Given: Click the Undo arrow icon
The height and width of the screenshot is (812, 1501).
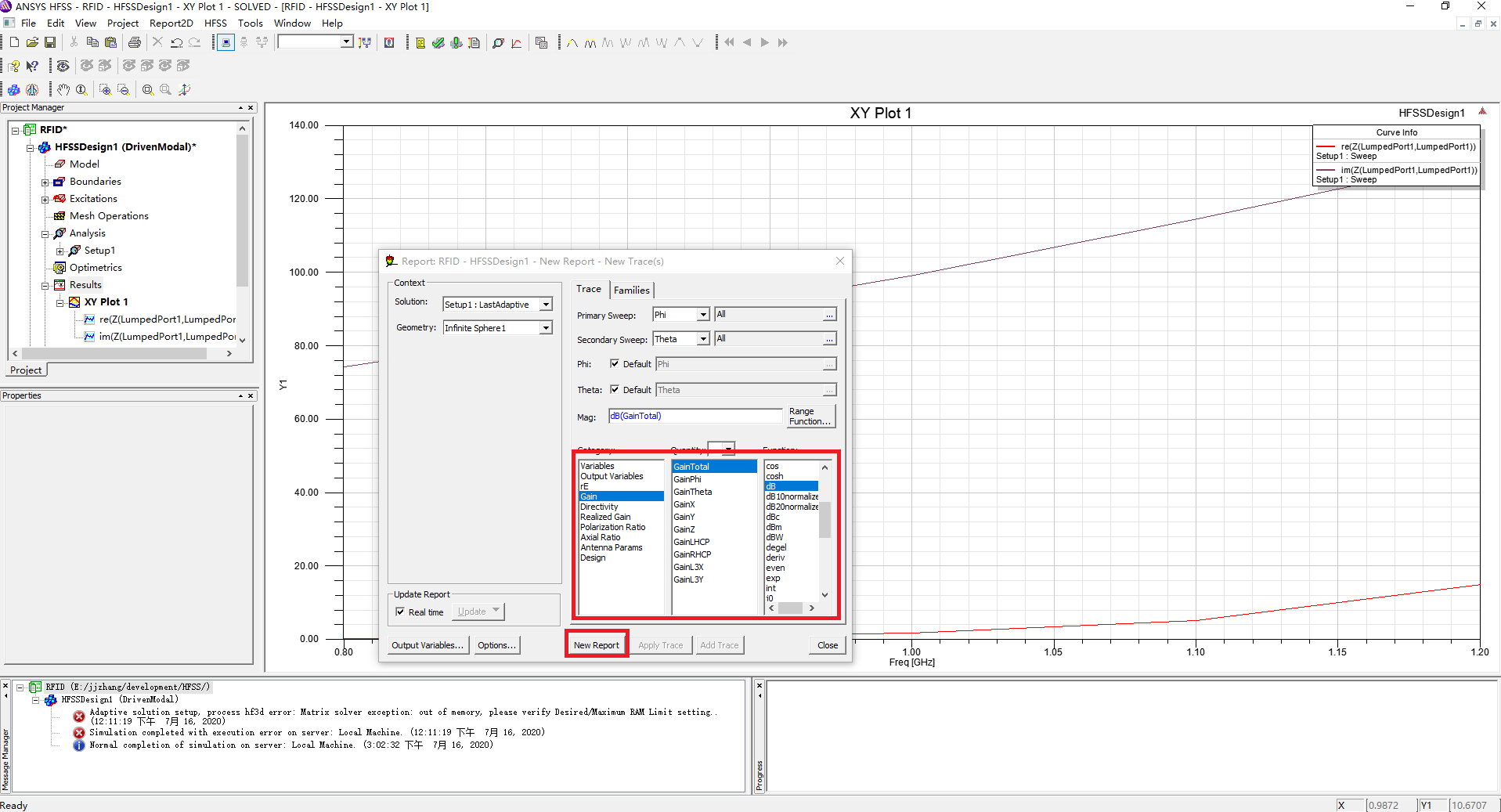Looking at the screenshot, I should tap(176, 42).
